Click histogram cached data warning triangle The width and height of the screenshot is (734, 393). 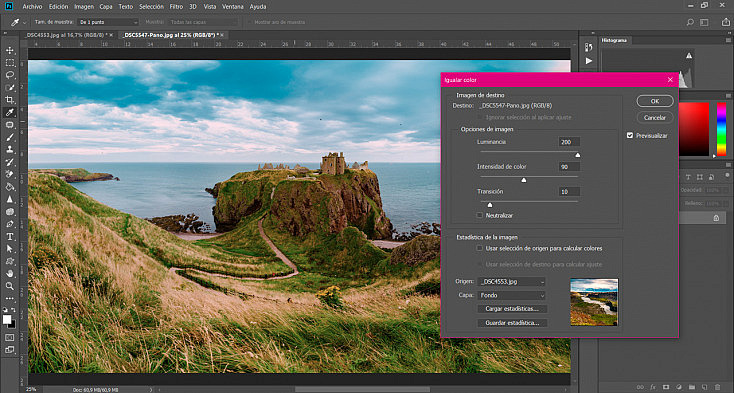(689, 56)
